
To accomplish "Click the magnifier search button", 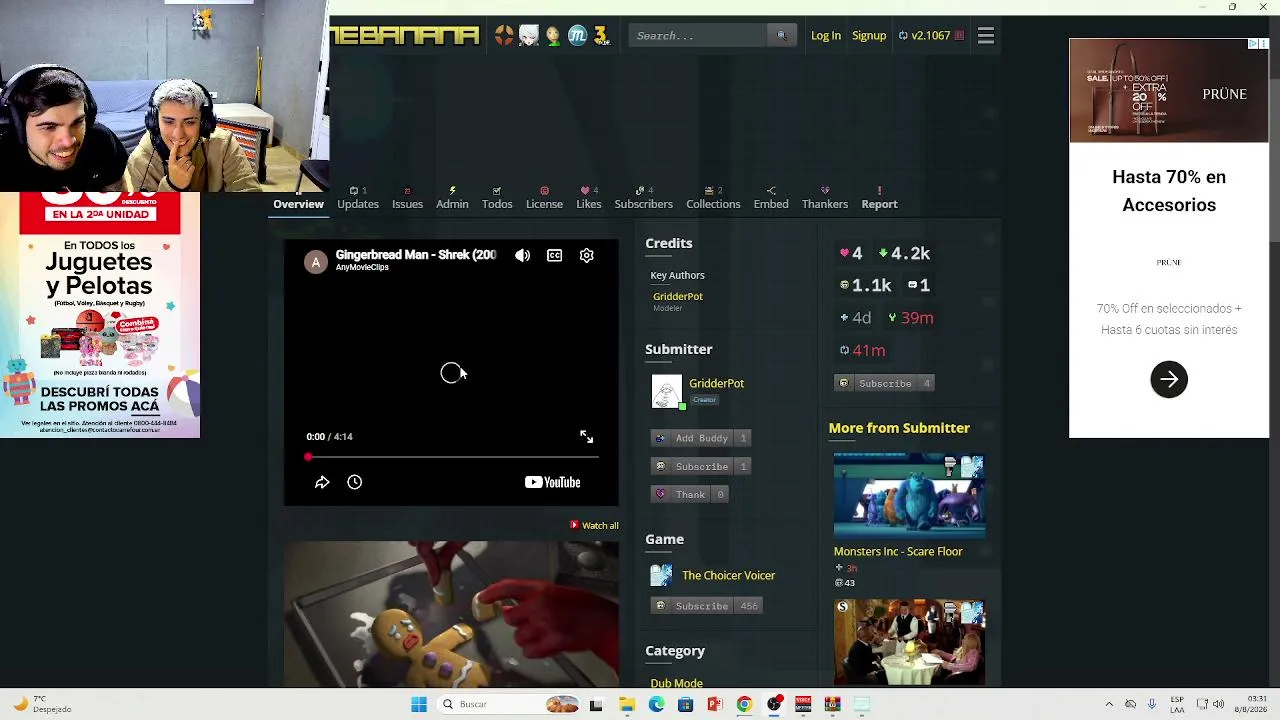I will [782, 36].
